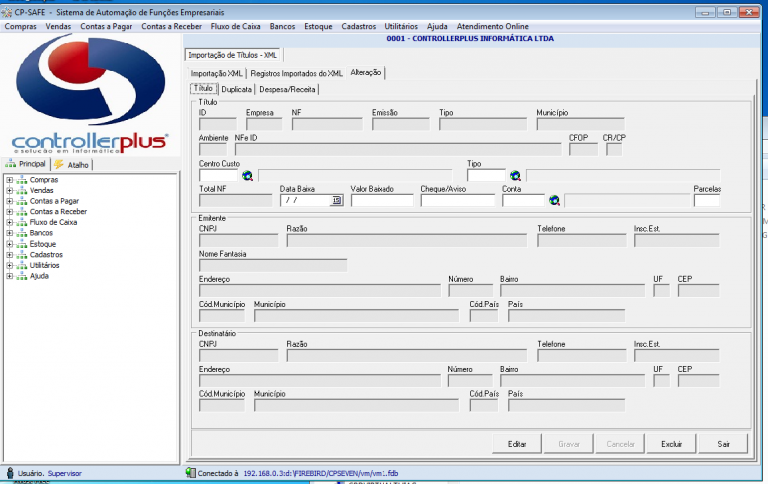Image resolution: width=768 pixels, height=484 pixels.
Task: Click the Ajuda tree node icon
Action: tap(22, 276)
